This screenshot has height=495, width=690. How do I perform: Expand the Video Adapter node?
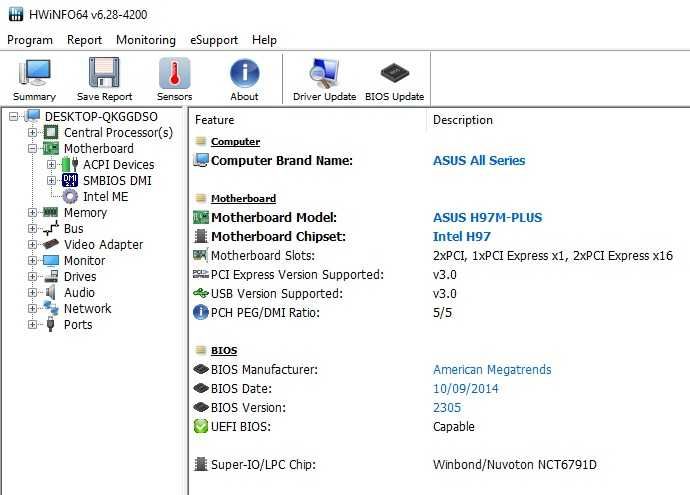point(32,245)
